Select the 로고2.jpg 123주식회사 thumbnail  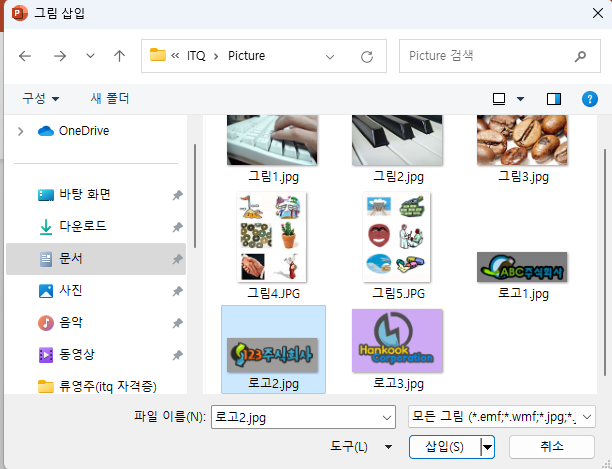(x=272, y=355)
